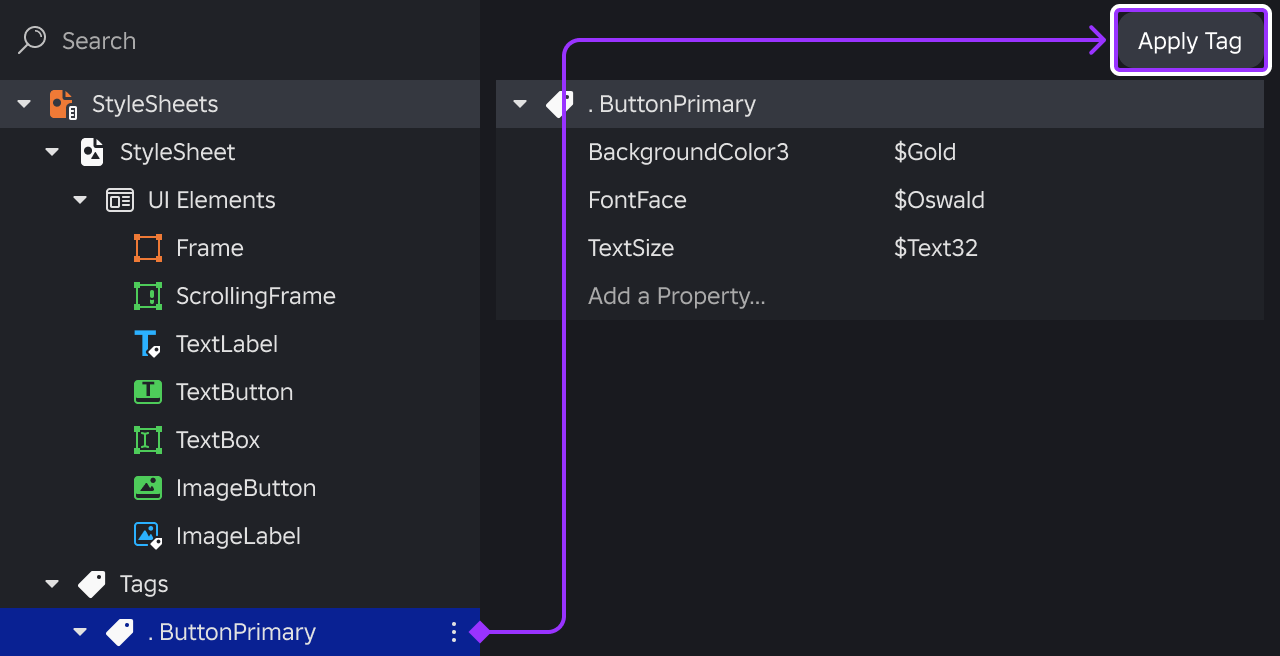Click the search magnifier icon
Image resolution: width=1280 pixels, height=656 pixels.
[x=32, y=40]
